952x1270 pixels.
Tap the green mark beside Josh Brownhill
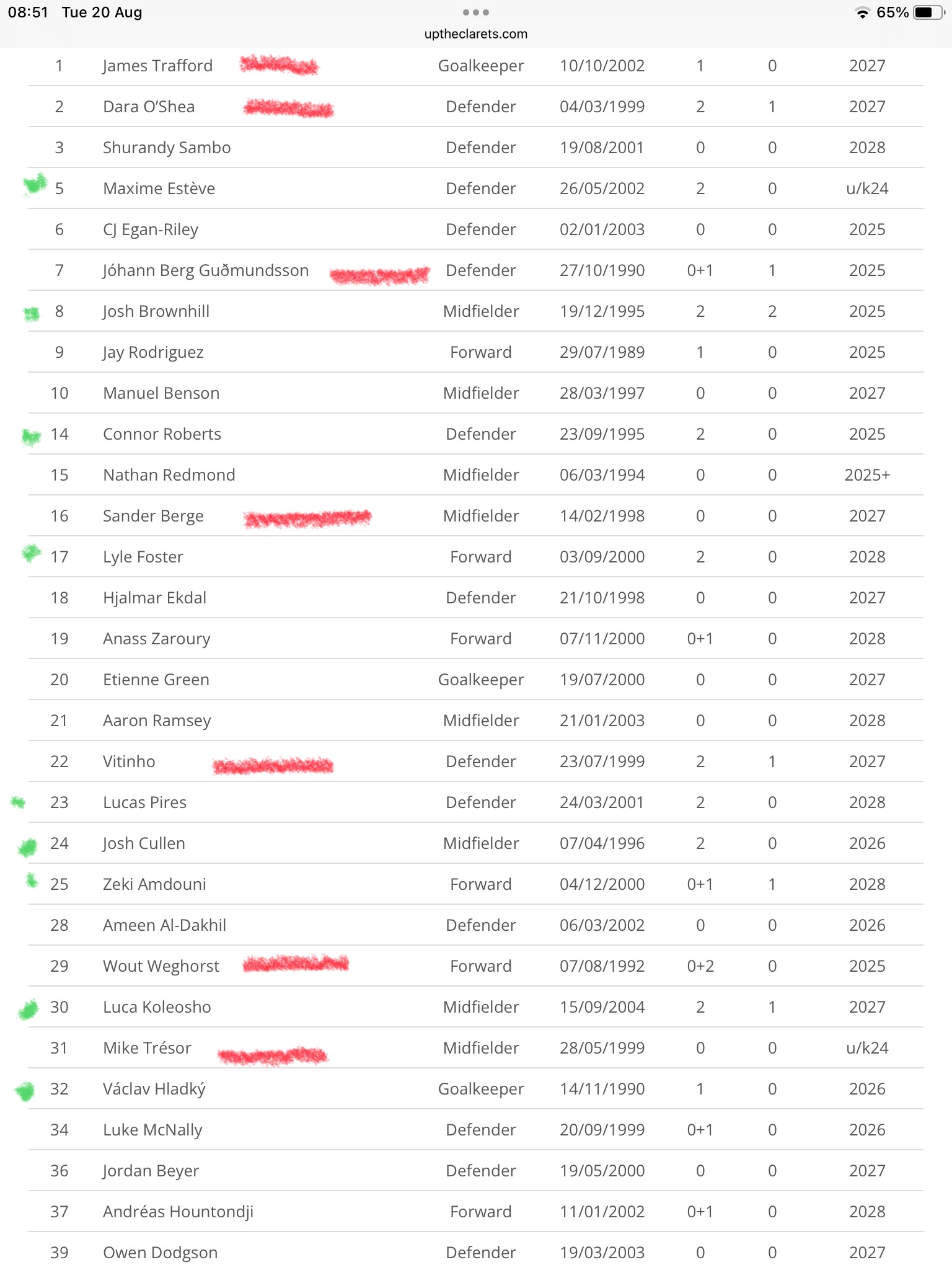tap(31, 314)
